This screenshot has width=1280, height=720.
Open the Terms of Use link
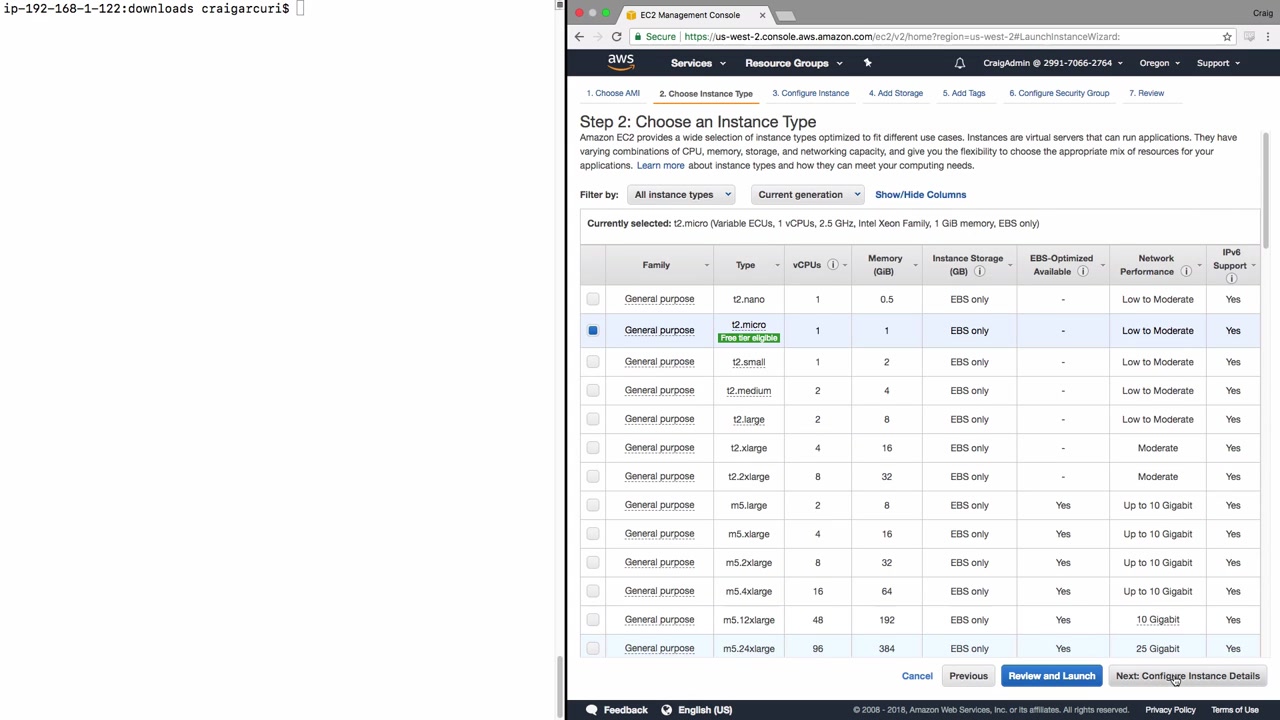[1235, 710]
